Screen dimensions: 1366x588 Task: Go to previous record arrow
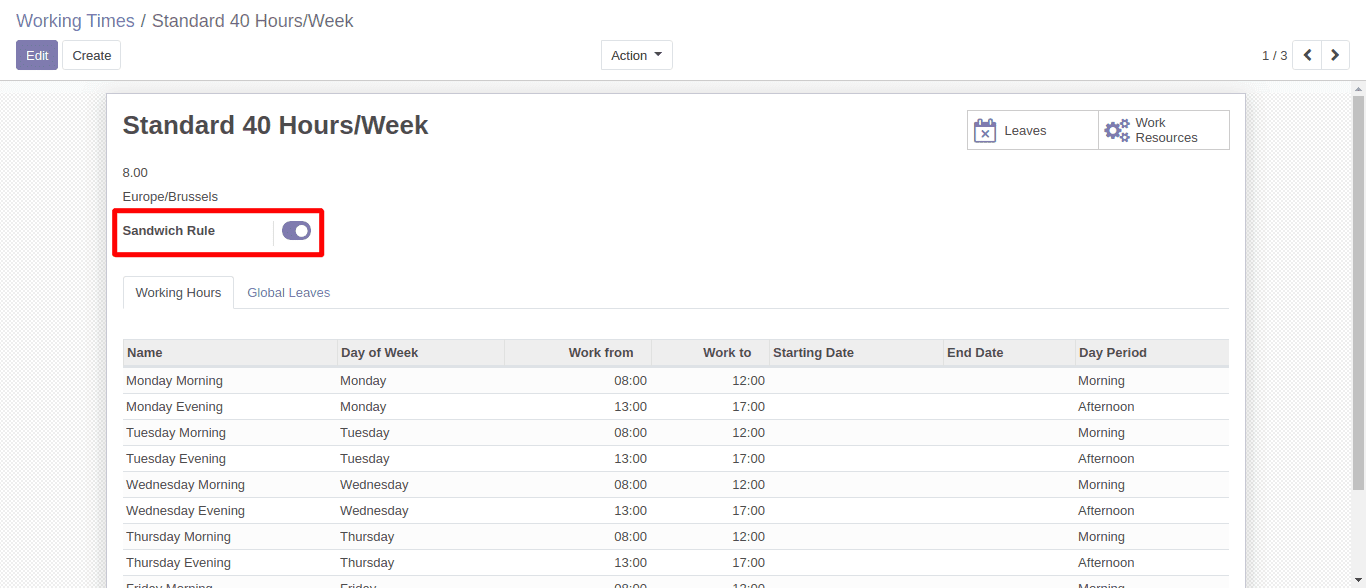click(1307, 55)
